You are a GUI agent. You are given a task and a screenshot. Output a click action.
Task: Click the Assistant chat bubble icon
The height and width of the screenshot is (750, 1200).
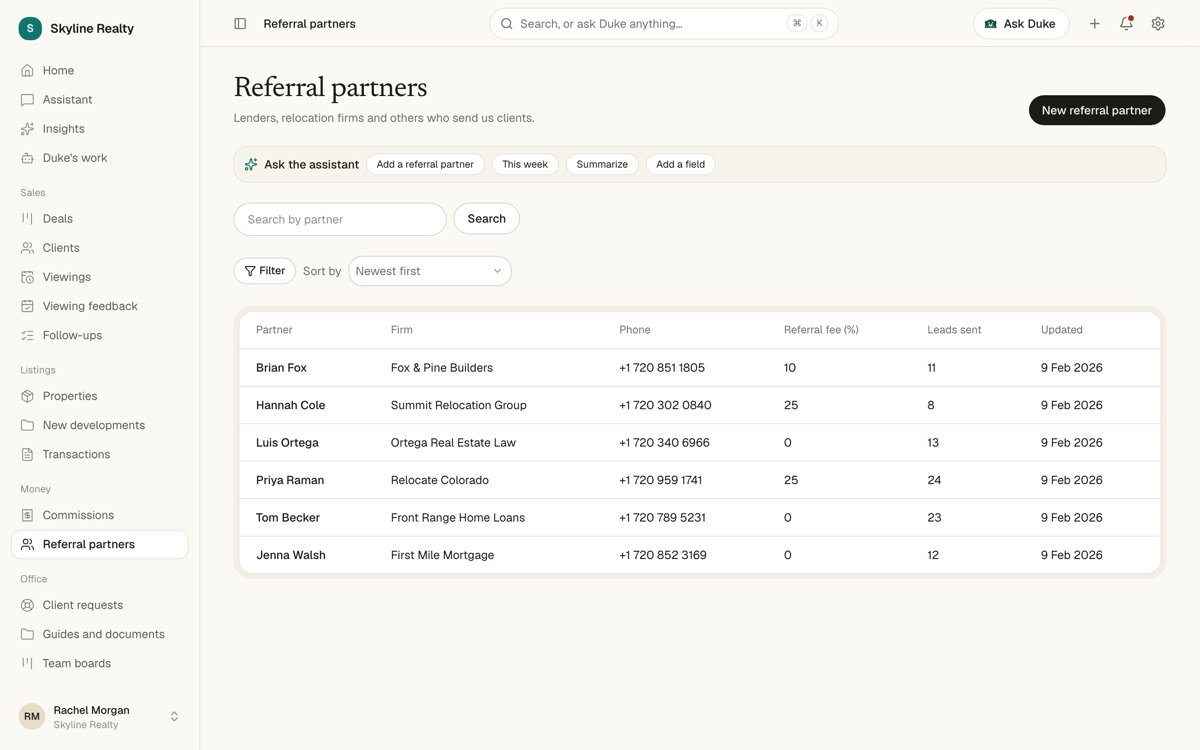27,99
